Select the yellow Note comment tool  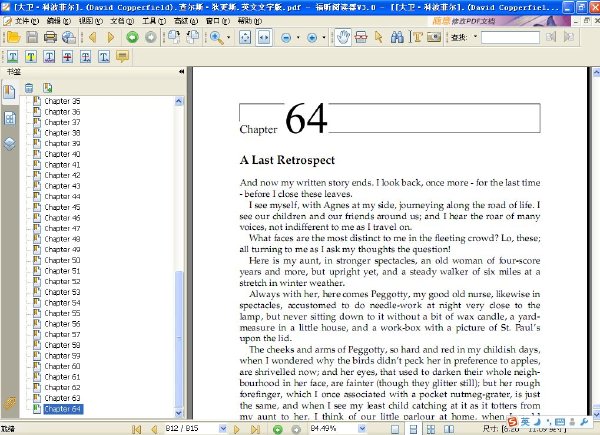[122, 57]
